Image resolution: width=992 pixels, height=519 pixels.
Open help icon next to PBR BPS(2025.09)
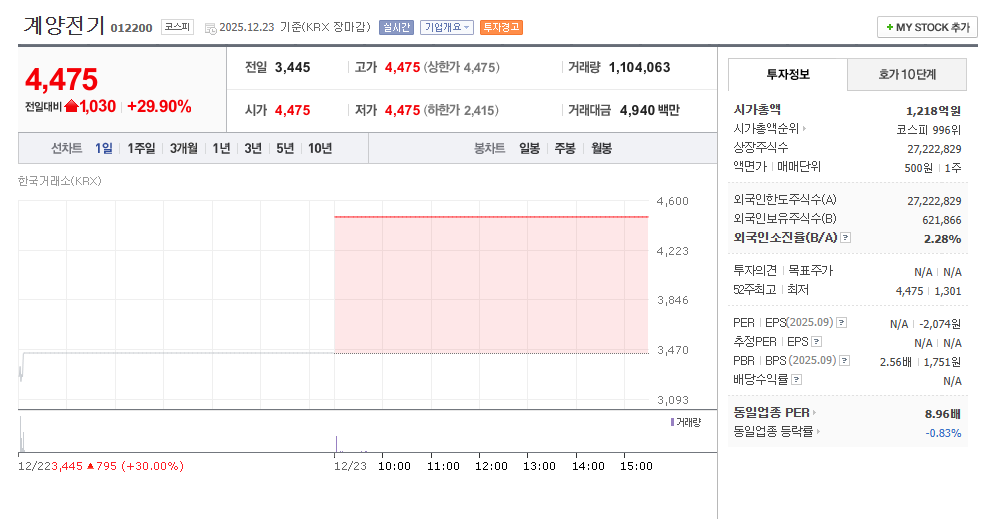click(845, 361)
